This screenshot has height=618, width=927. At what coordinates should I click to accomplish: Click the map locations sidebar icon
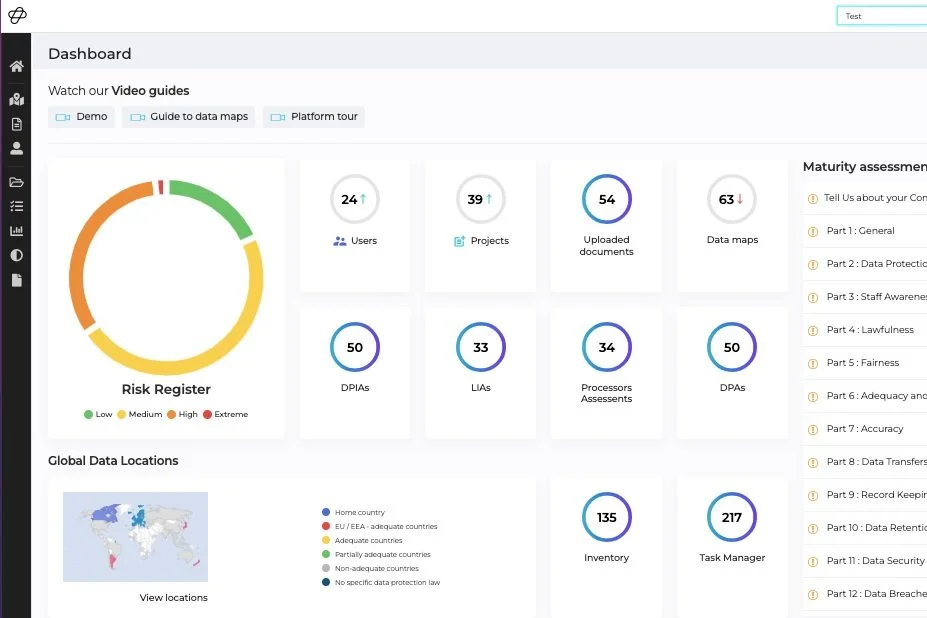tap(17, 99)
